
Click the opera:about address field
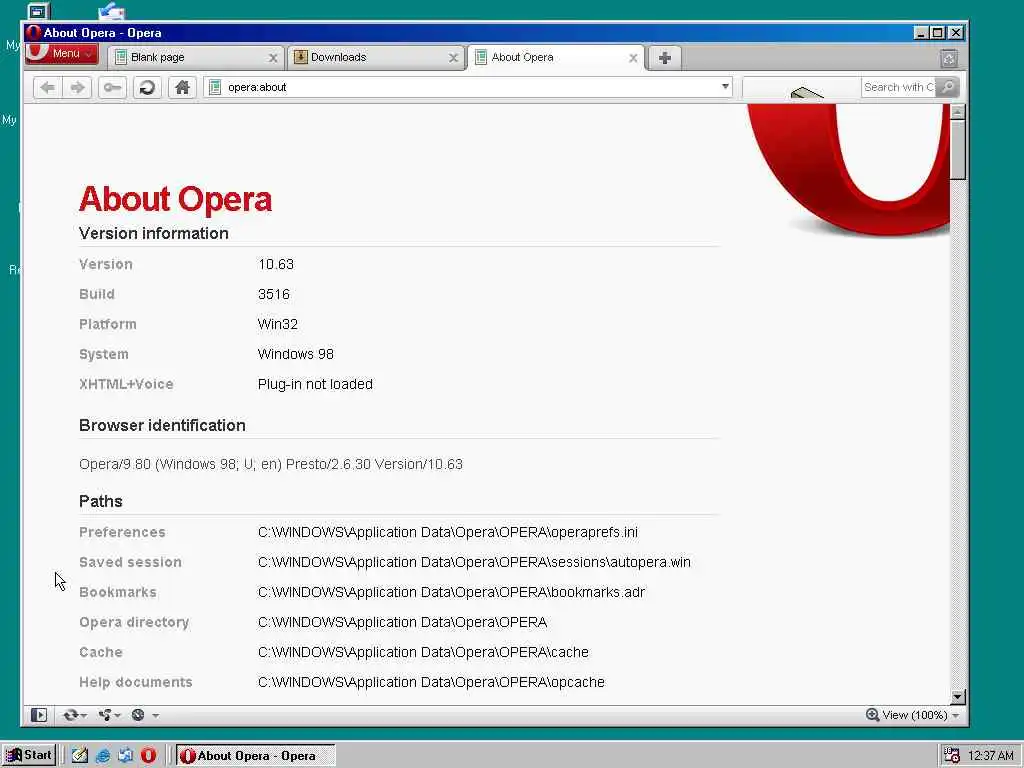[x=470, y=88]
